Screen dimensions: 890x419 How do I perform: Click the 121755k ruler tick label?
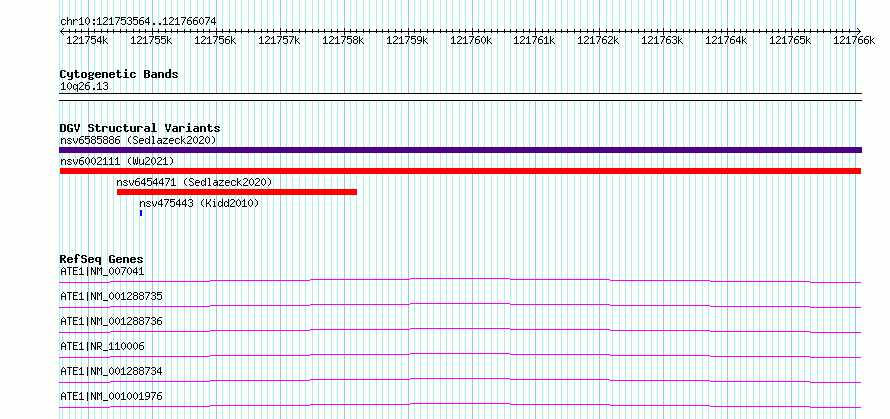[x=151, y=40]
